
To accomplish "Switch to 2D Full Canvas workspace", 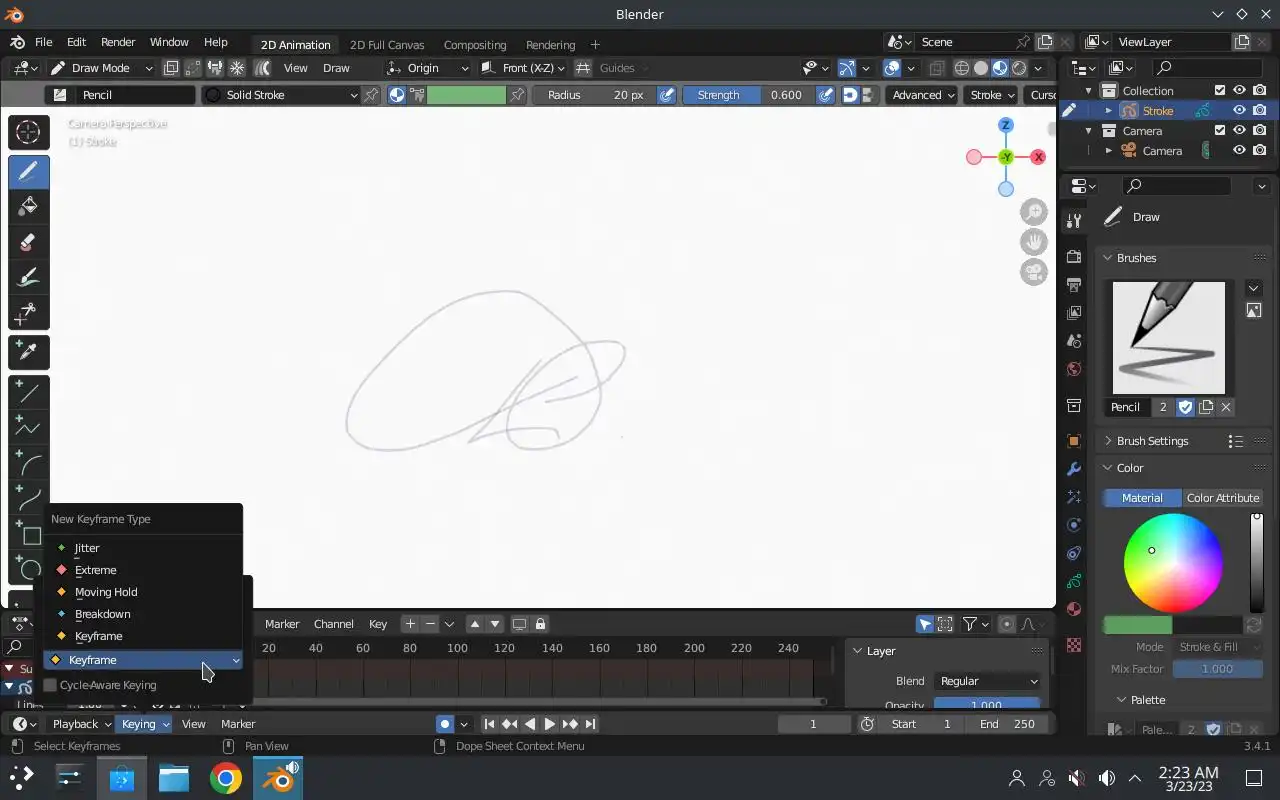I will (387, 45).
